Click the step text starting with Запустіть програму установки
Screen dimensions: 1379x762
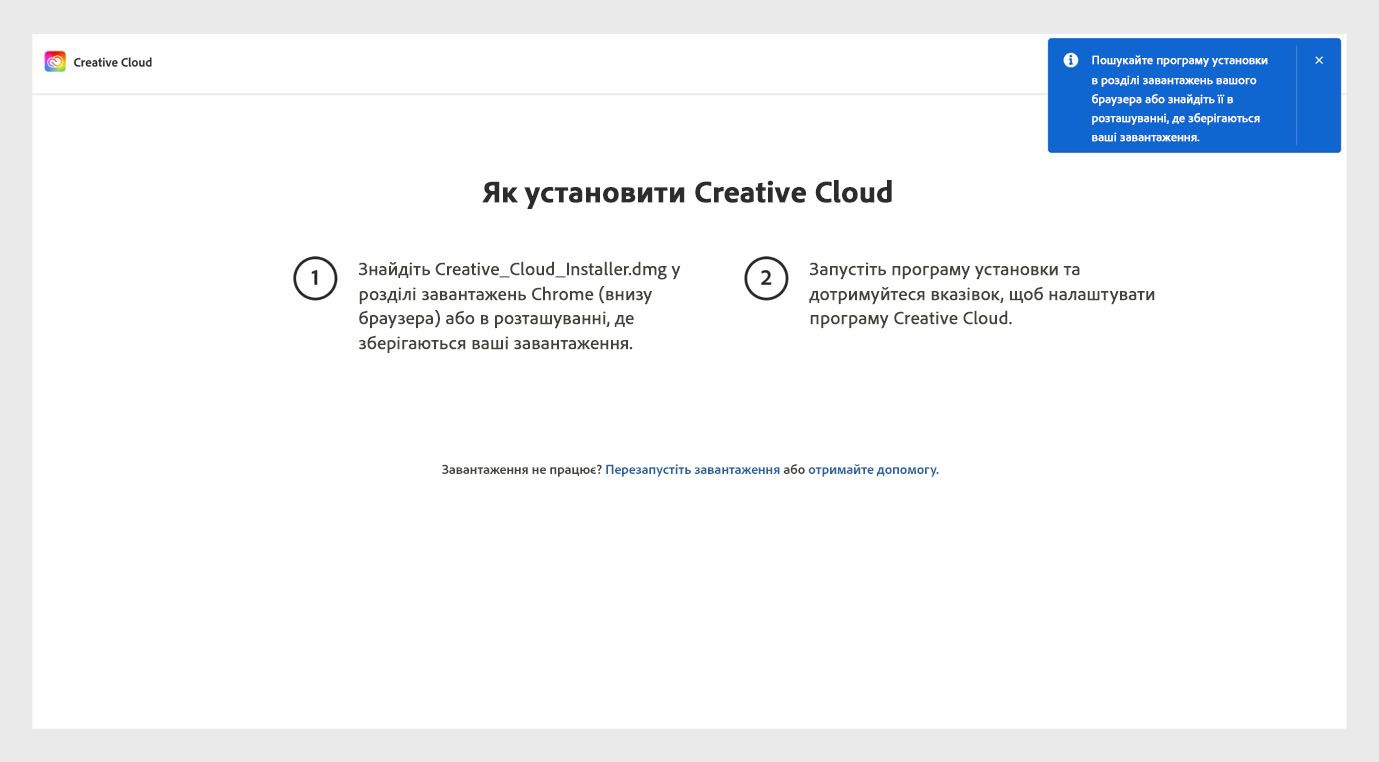tap(982, 294)
